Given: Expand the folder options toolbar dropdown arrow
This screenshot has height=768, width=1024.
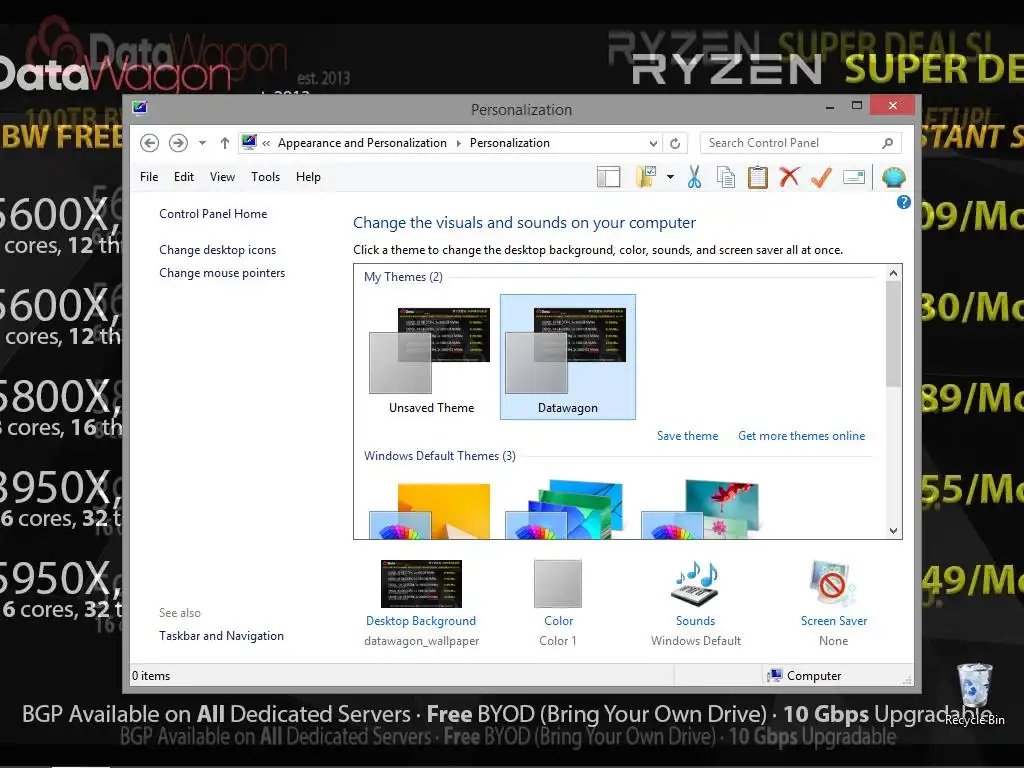Looking at the screenshot, I should tap(670, 177).
